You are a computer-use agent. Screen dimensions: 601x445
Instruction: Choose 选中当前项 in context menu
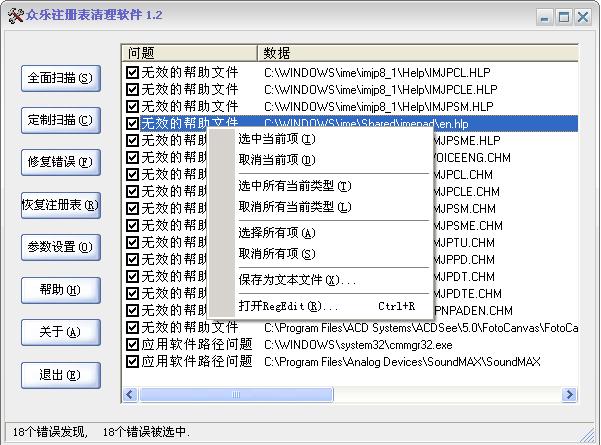click(x=276, y=140)
